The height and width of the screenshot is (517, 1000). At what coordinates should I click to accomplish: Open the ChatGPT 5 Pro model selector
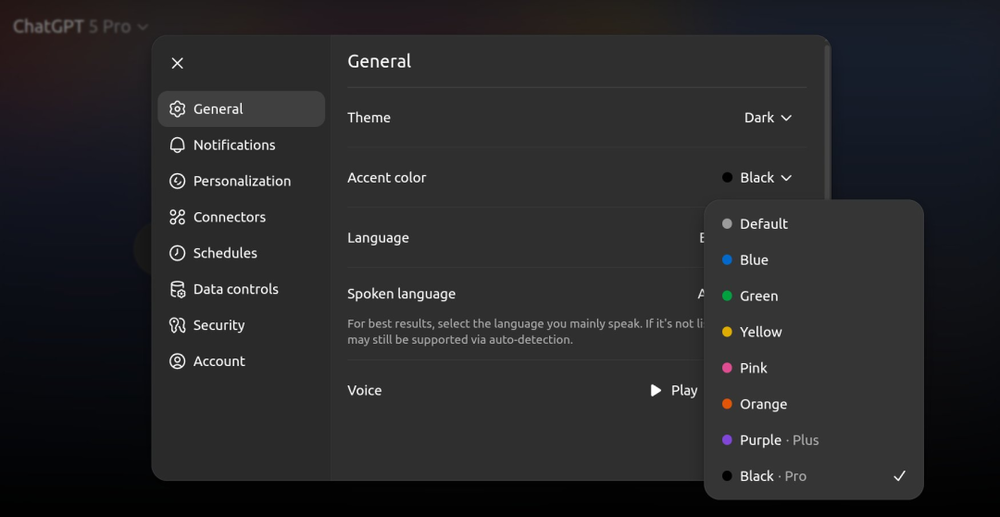coord(80,27)
